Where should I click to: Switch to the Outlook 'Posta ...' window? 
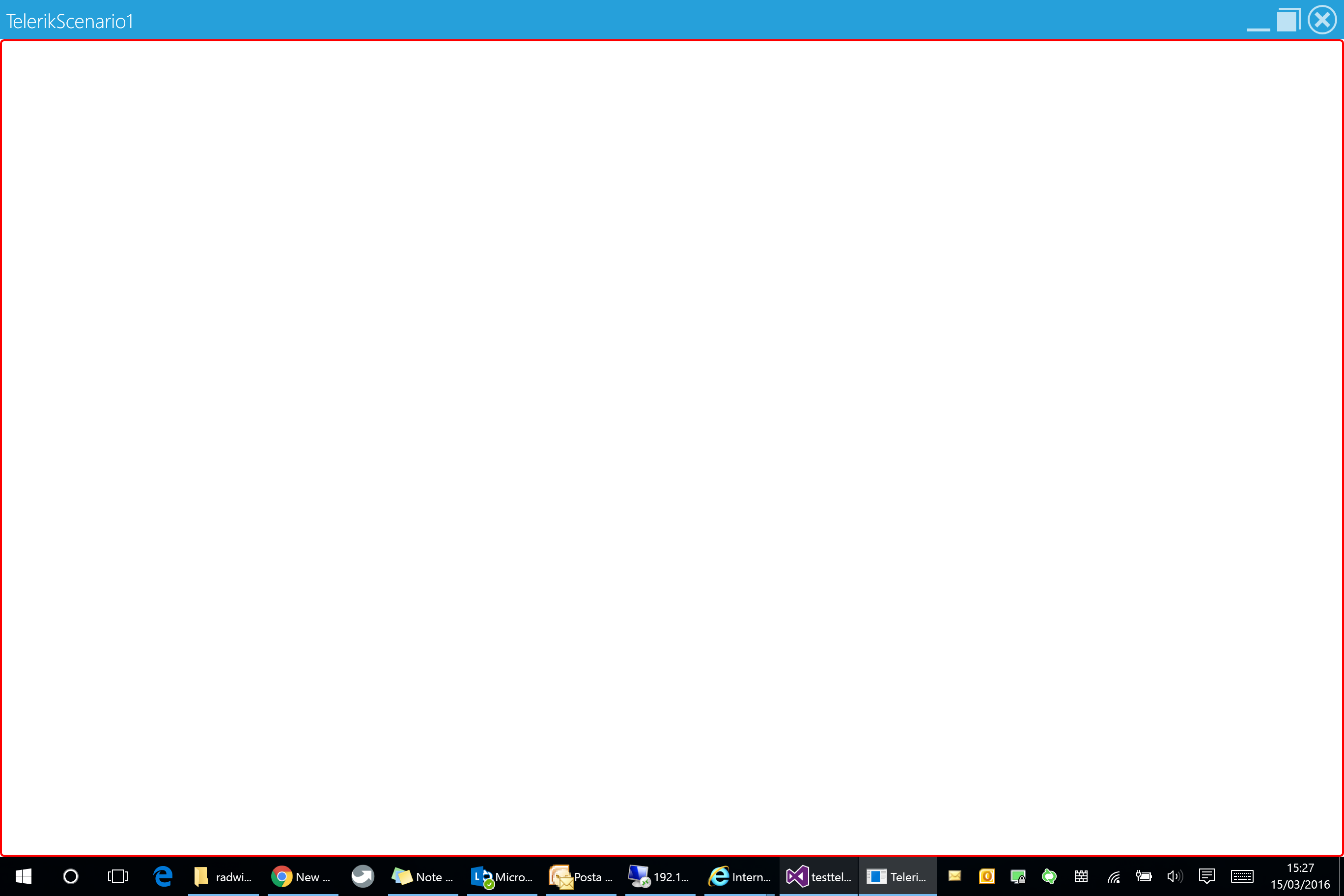[581, 876]
